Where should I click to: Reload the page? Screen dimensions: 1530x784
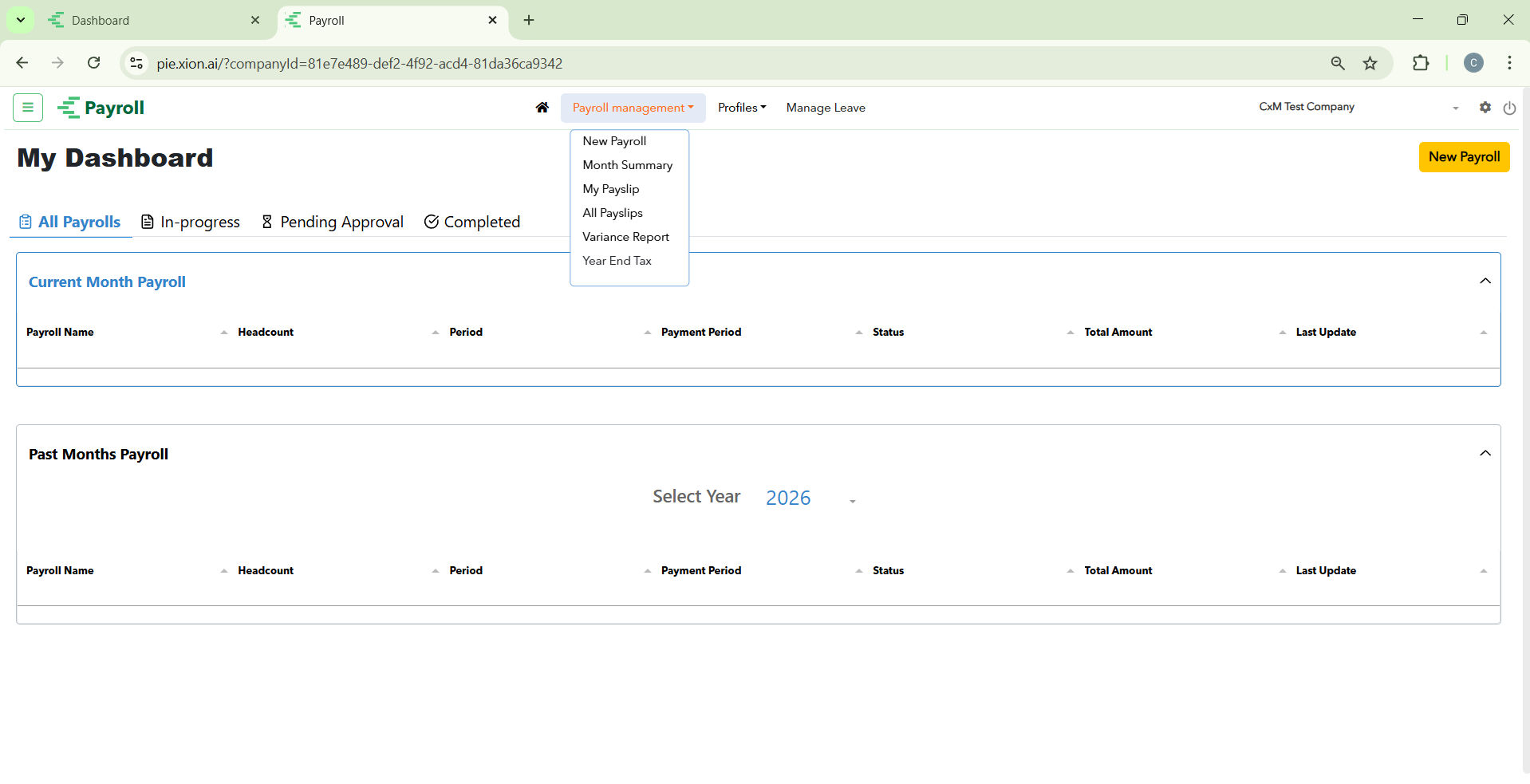tap(94, 64)
